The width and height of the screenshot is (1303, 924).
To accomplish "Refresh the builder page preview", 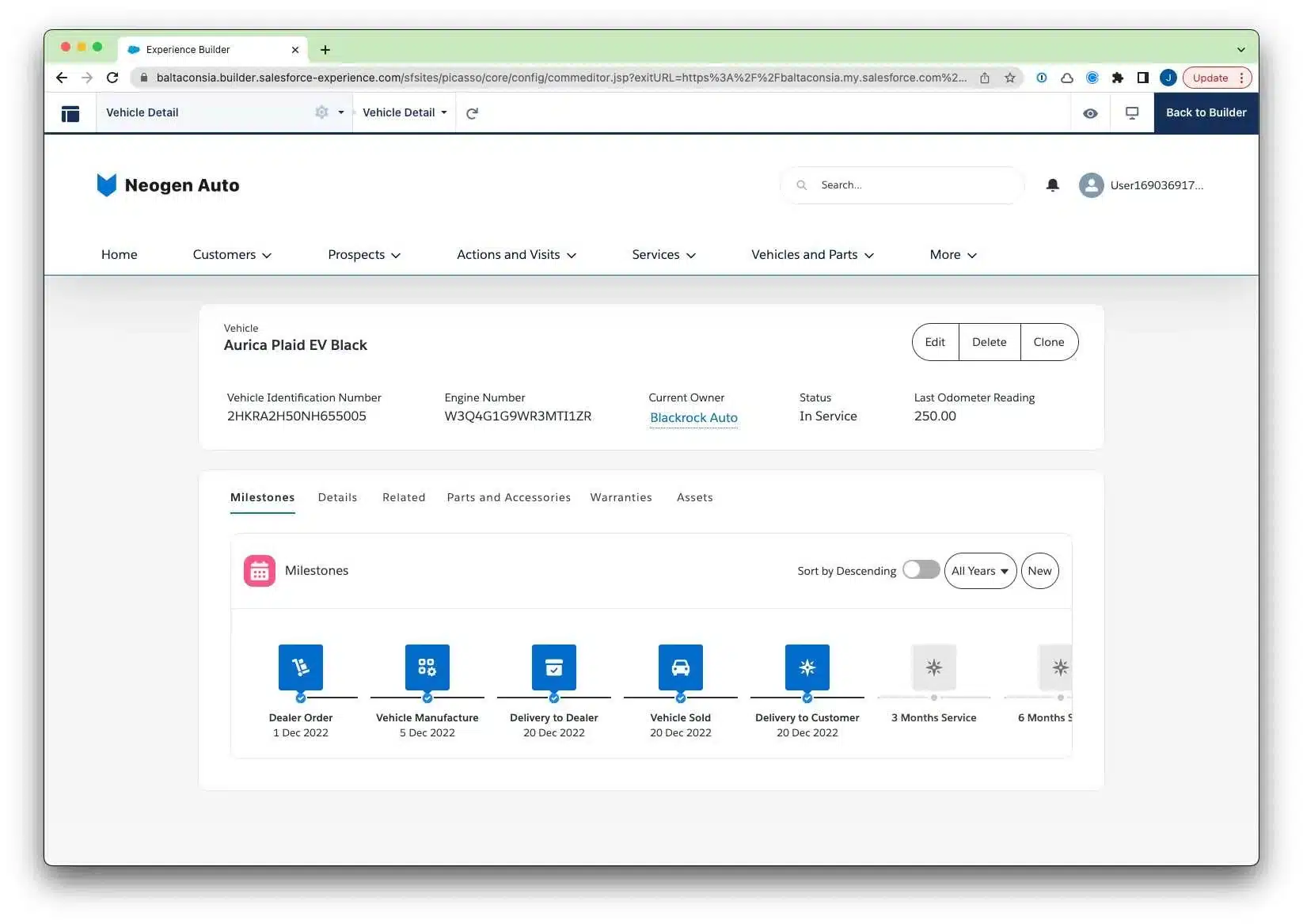I will pos(472,113).
